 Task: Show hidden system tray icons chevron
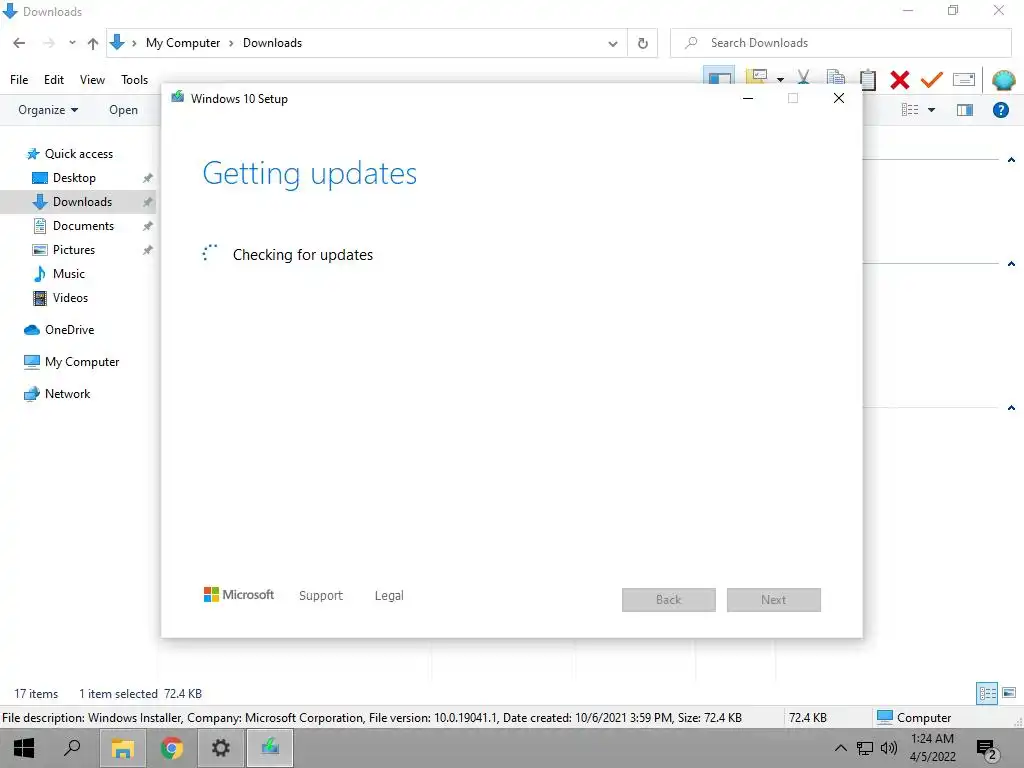(x=841, y=748)
